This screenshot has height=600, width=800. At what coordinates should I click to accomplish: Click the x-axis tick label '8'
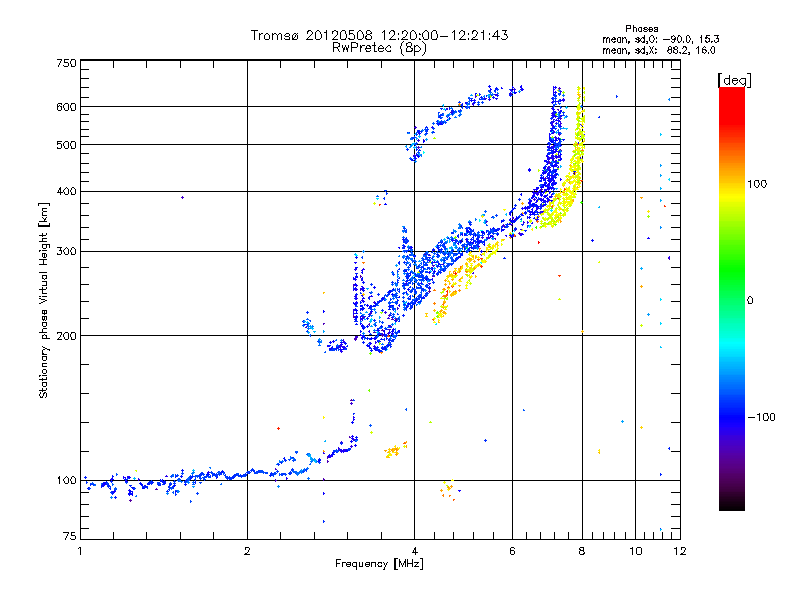coord(582,551)
